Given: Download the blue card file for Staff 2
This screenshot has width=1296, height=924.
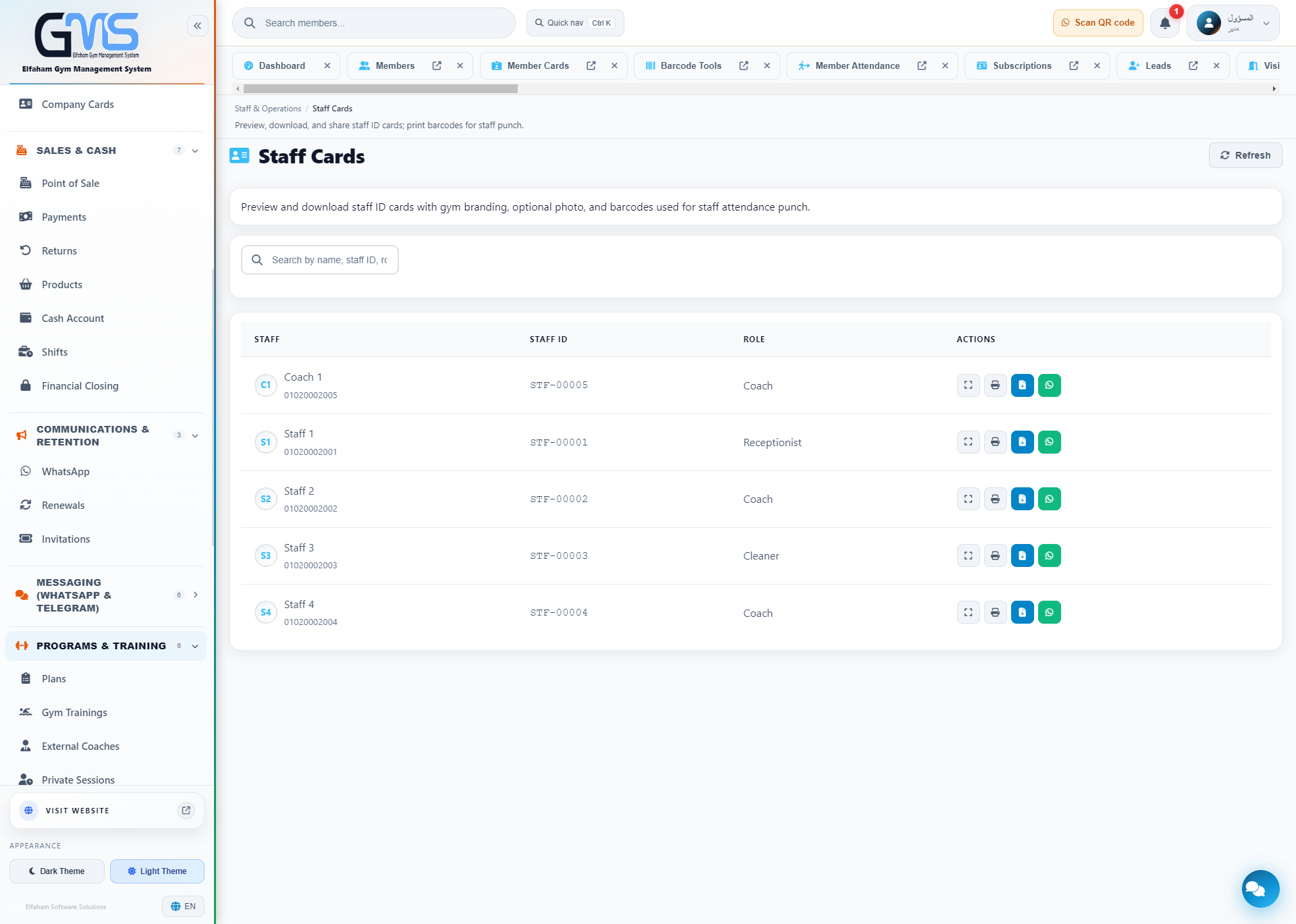Looking at the screenshot, I should point(1022,499).
